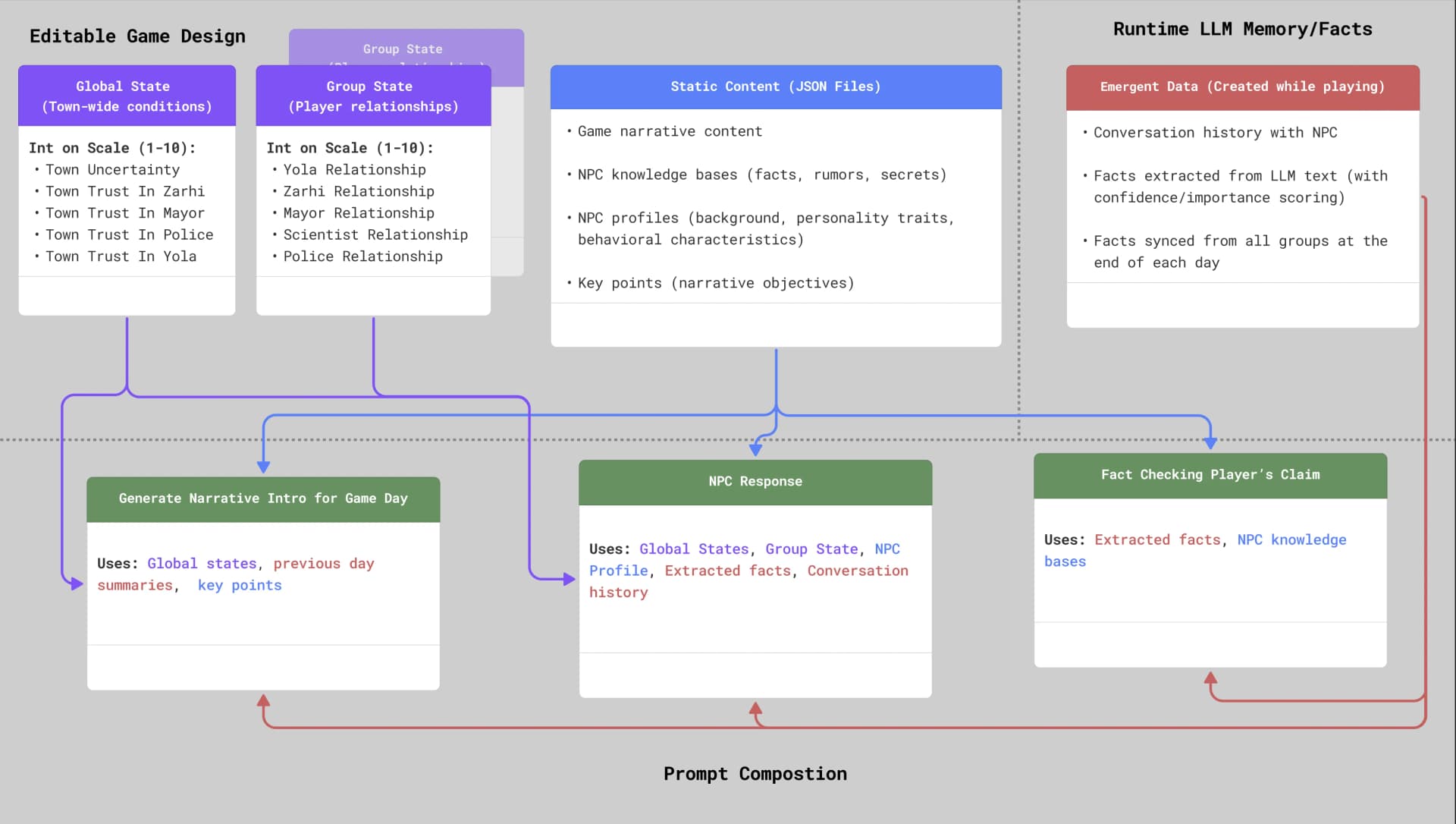Click the Editable Game Design title
Image resolution: width=1456 pixels, height=824 pixels.
137,36
